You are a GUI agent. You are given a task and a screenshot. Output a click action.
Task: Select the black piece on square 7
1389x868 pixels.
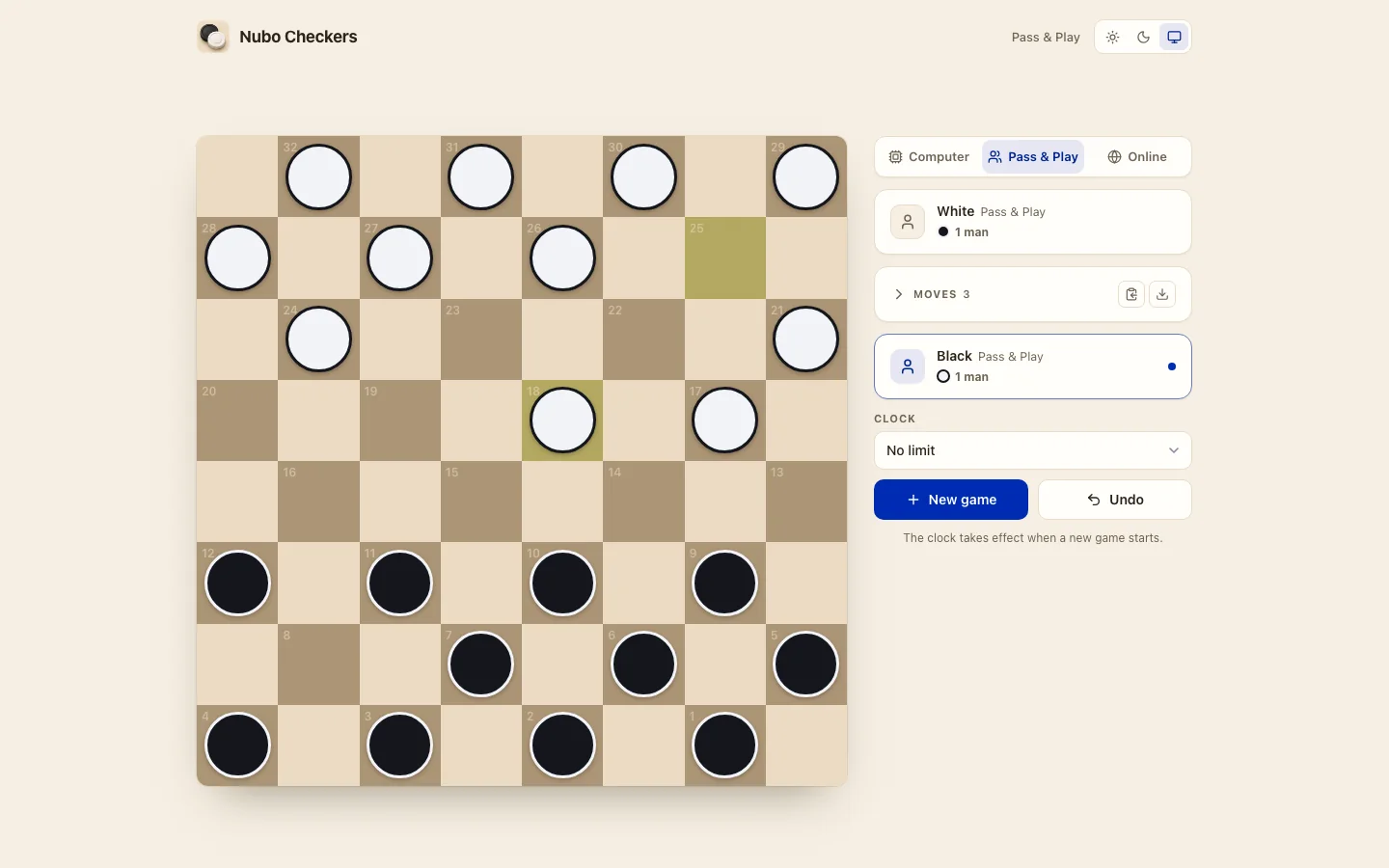point(481,665)
